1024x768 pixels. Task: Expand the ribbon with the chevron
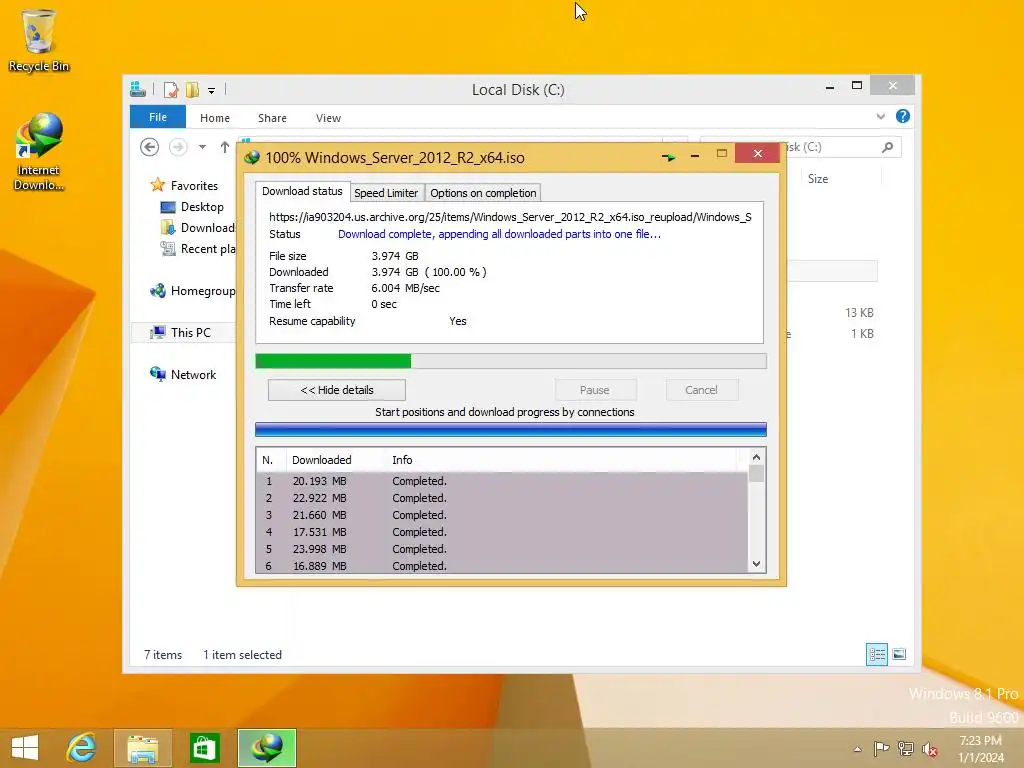[881, 116]
